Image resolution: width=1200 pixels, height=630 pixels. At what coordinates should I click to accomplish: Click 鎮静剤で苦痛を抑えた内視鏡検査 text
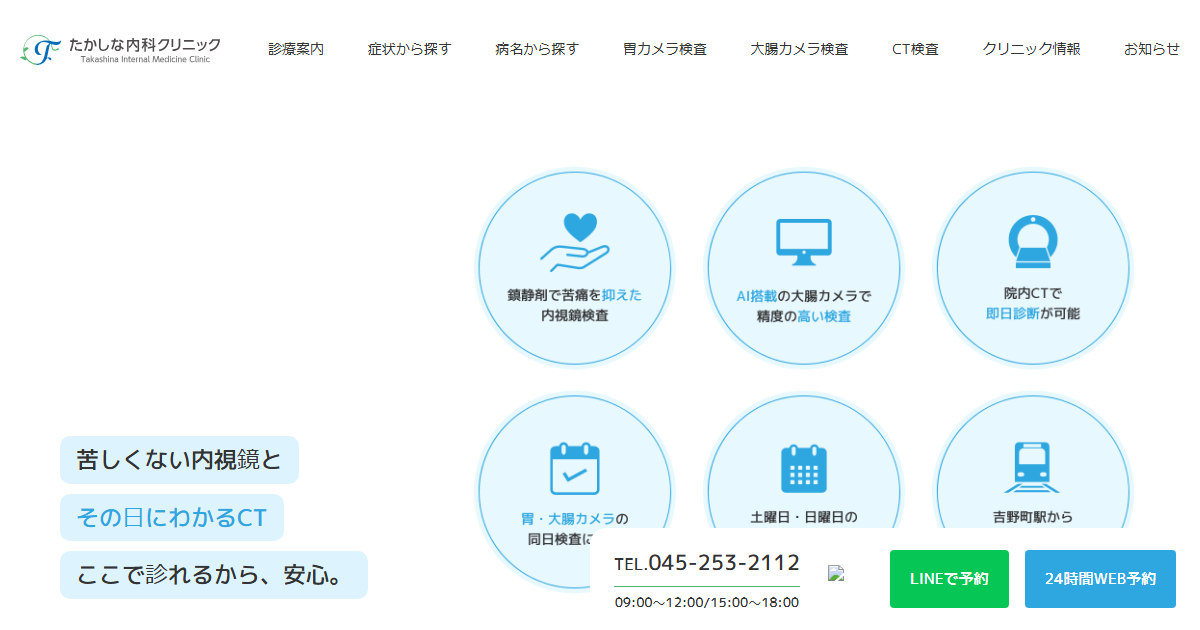575,305
